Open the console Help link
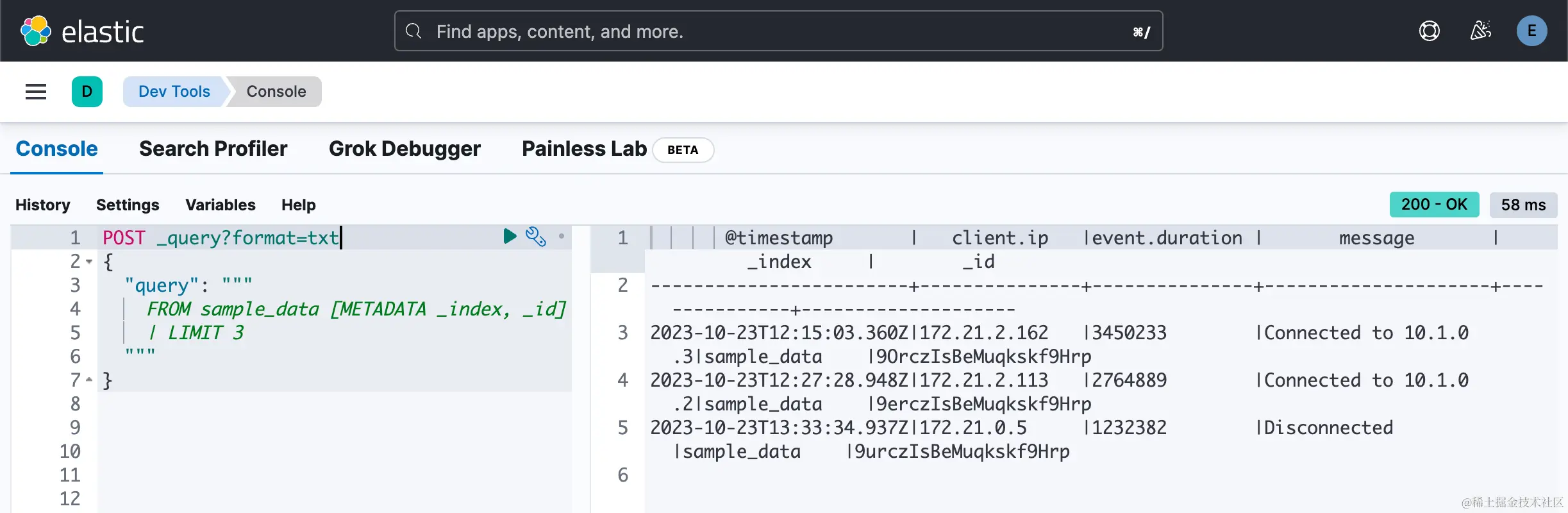The width and height of the screenshot is (1568, 513). tap(298, 205)
